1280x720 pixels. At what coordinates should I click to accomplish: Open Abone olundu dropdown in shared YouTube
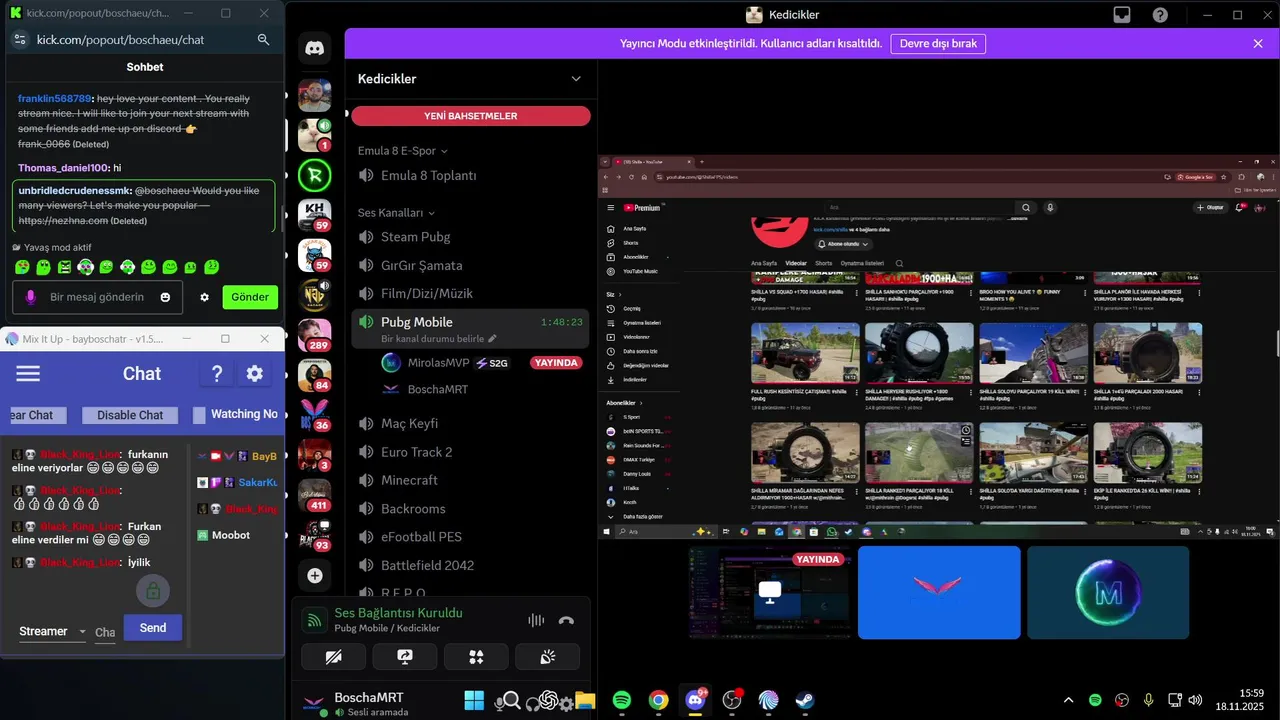point(844,244)
